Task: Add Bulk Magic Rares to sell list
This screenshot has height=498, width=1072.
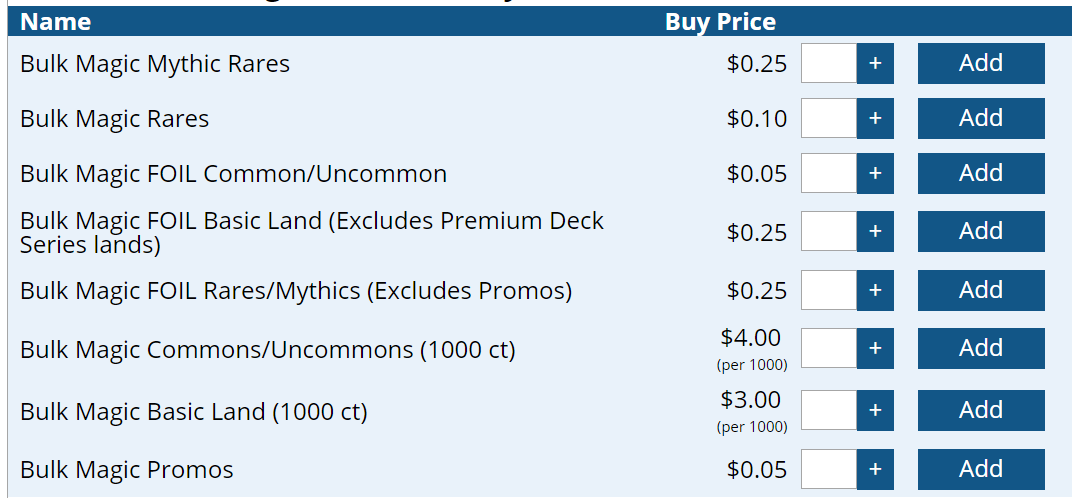Action: point(980,118)
